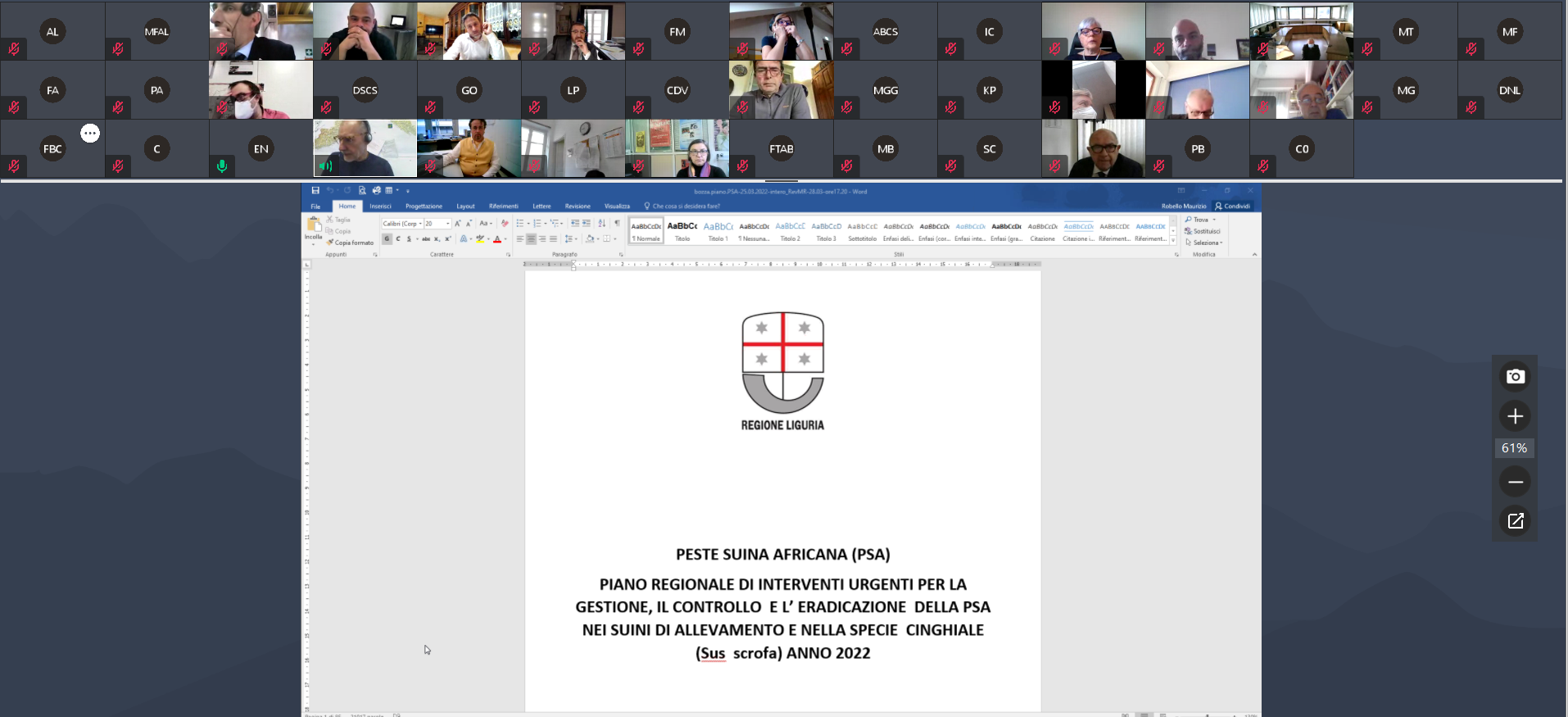
Task: Pop out shared content in a new window
Action: click(1516, 520)
